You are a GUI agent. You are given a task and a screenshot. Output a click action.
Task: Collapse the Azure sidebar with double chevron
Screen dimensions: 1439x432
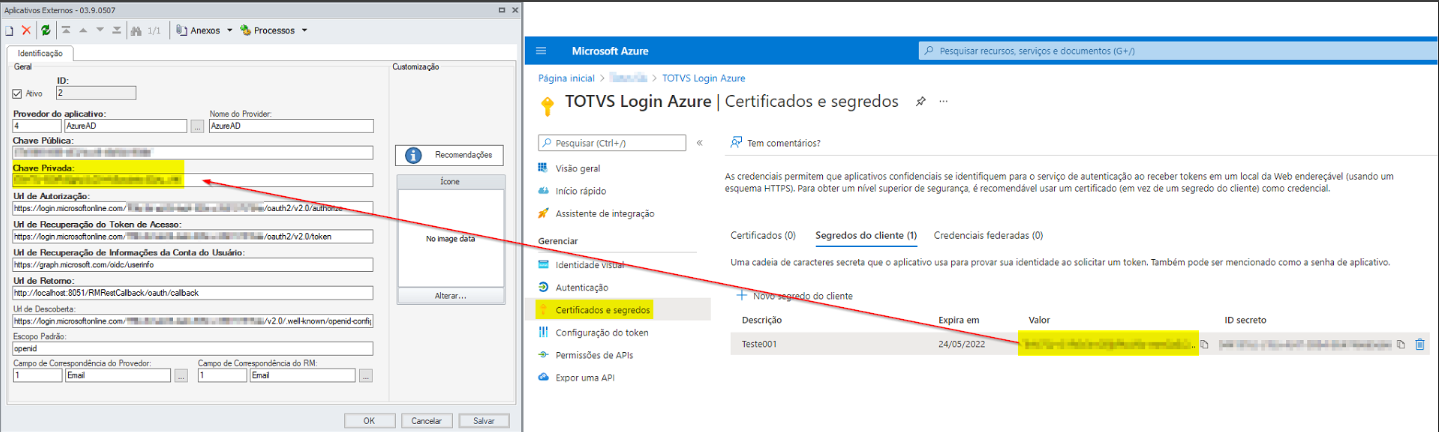click(x=700, y=143)
